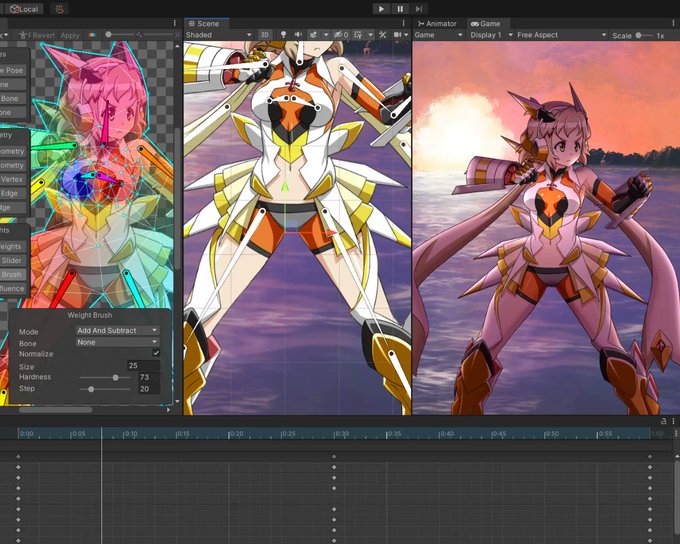Toggle the scene grid visibility icon
The height and width of the screenshot is (544, 680).
[x=358, y=35]
